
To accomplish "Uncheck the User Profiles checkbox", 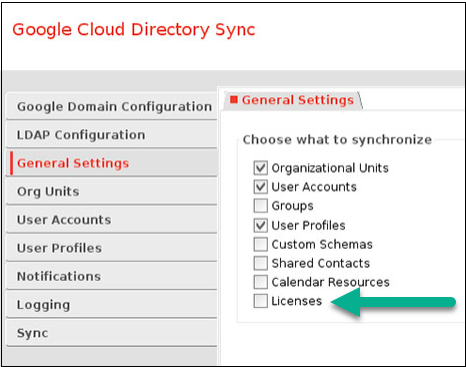I will pyautogui.click(x=260, y=225).
